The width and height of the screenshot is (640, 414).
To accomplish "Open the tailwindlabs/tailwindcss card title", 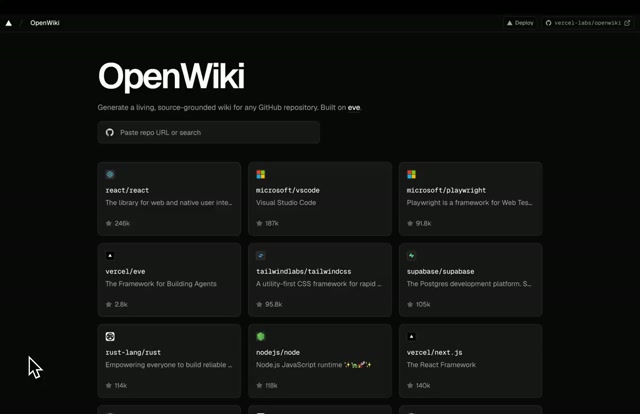I will 304,272.
